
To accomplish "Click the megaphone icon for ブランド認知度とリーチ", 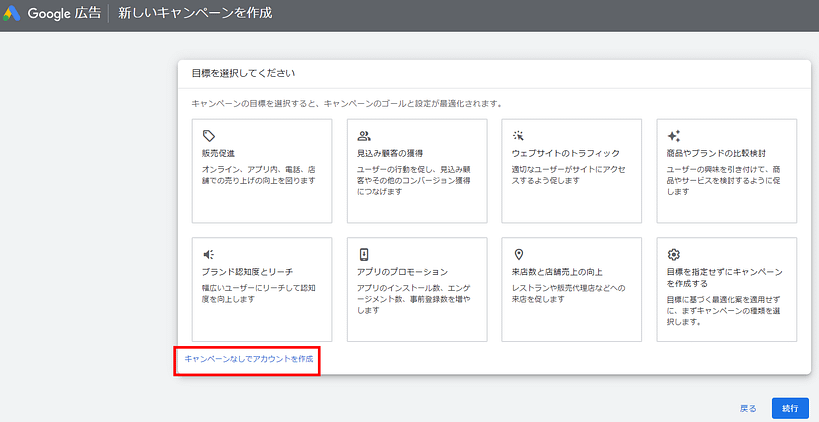I will pos(208,254).
